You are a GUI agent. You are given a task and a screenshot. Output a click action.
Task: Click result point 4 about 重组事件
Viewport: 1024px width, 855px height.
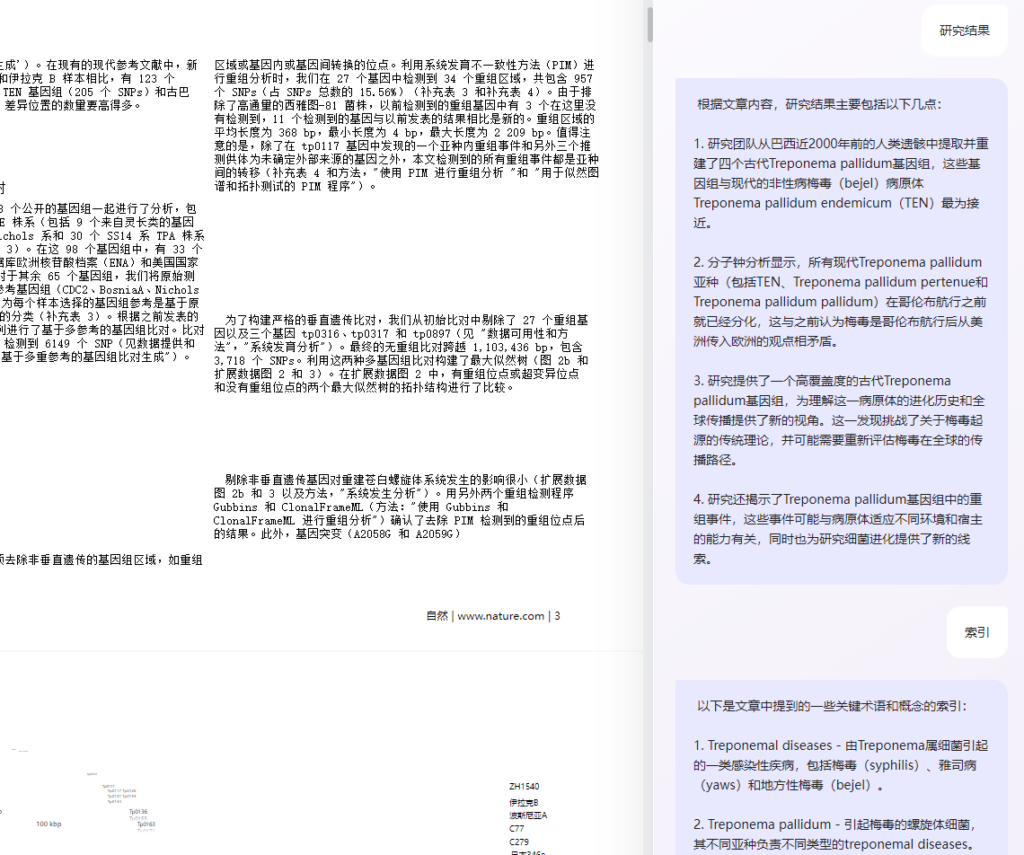(839, 529)
